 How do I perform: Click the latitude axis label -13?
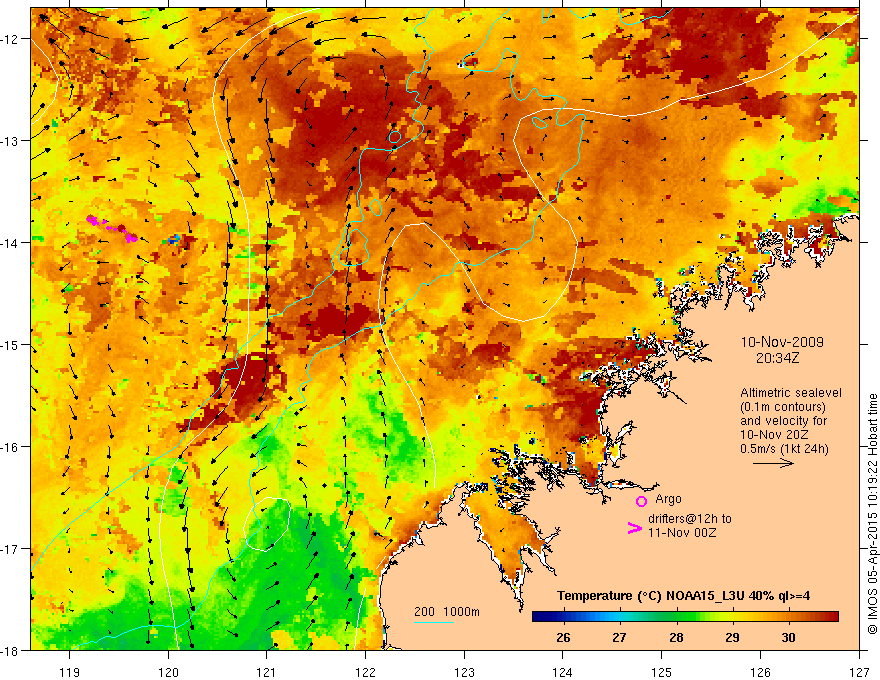coord(11,141)
